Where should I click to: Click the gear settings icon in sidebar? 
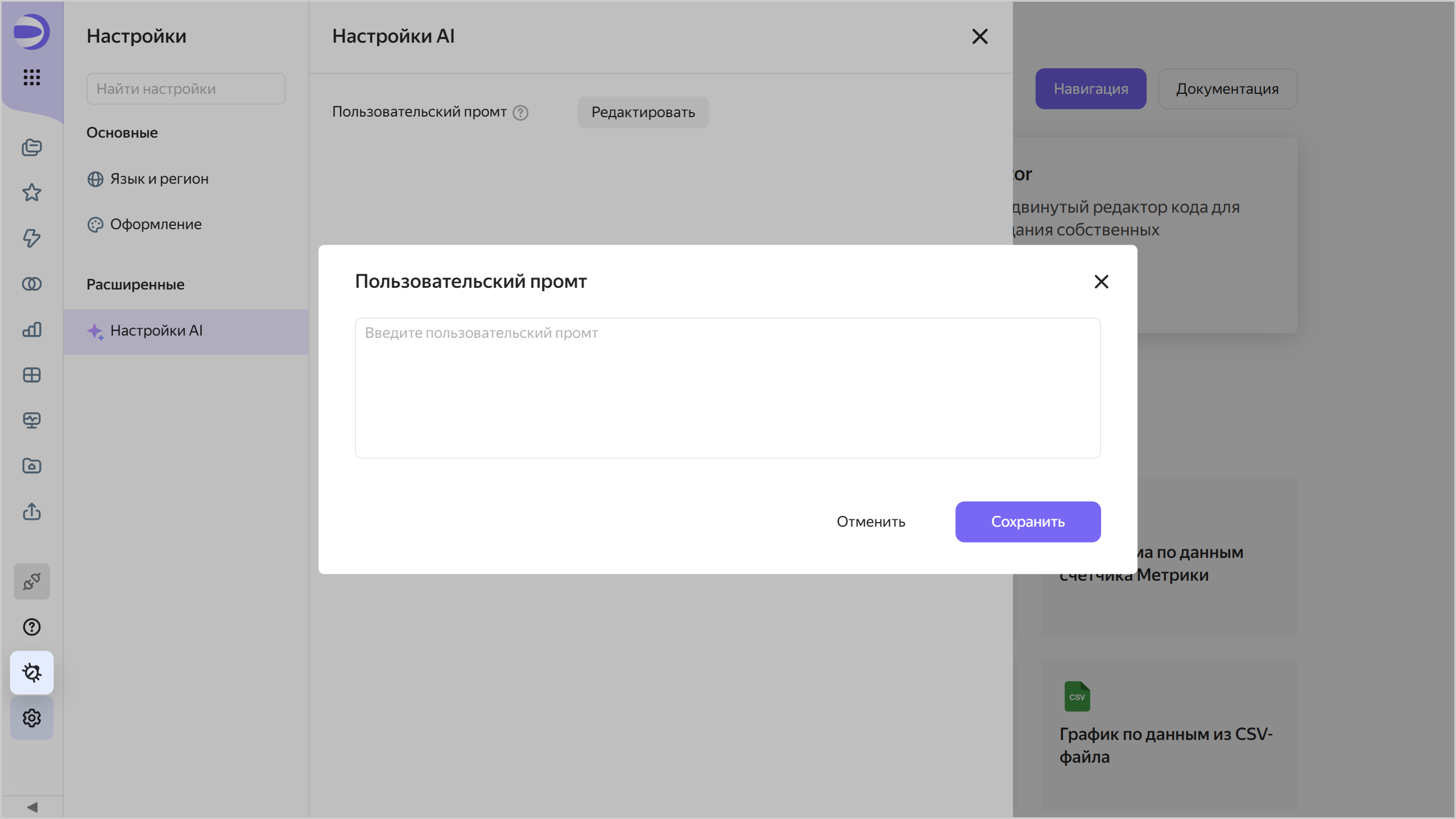pyautogui.click(x=32, y=718)
